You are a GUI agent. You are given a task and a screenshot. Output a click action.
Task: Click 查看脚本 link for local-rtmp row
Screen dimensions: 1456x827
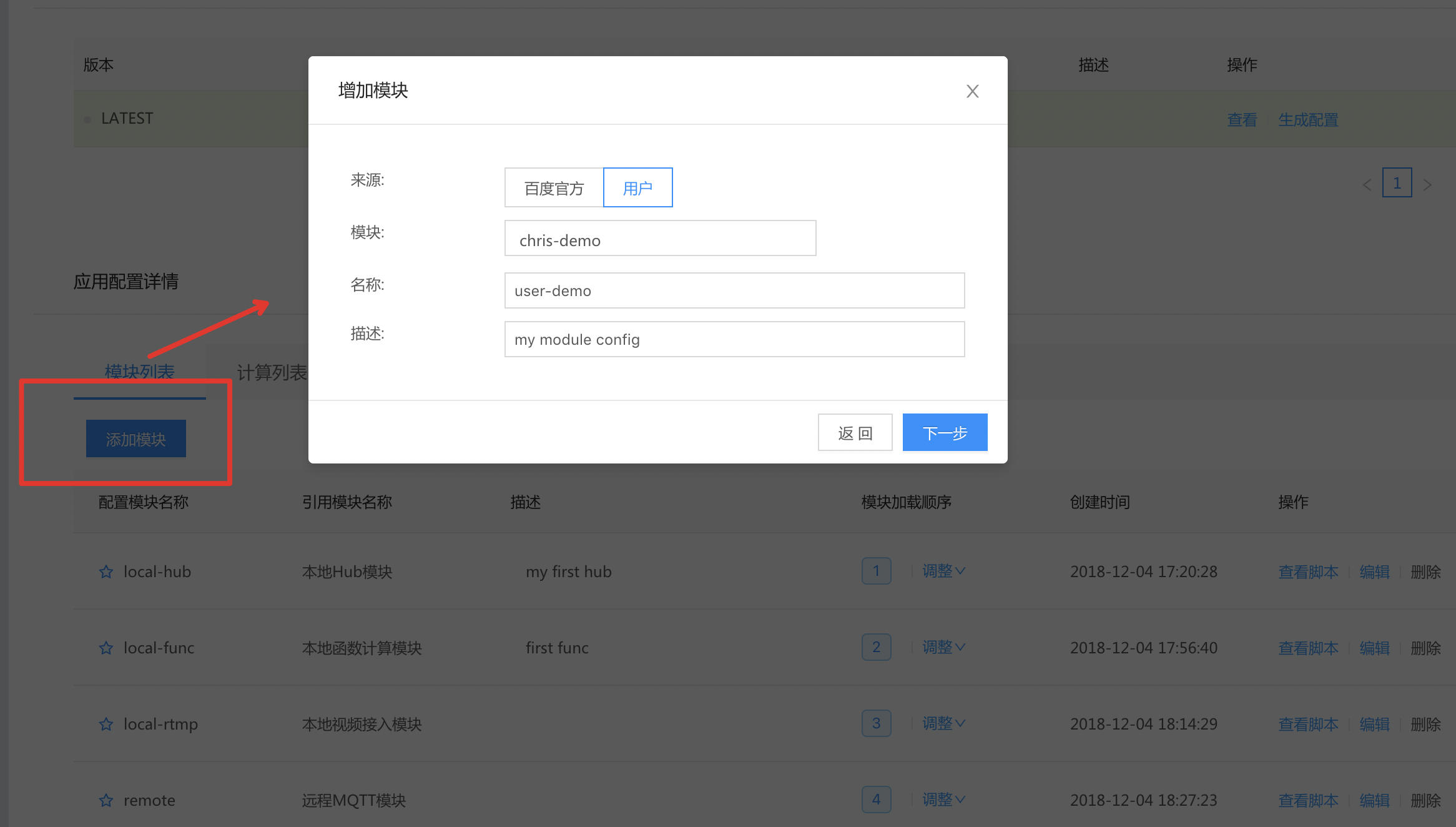(x=1308, y=725)
